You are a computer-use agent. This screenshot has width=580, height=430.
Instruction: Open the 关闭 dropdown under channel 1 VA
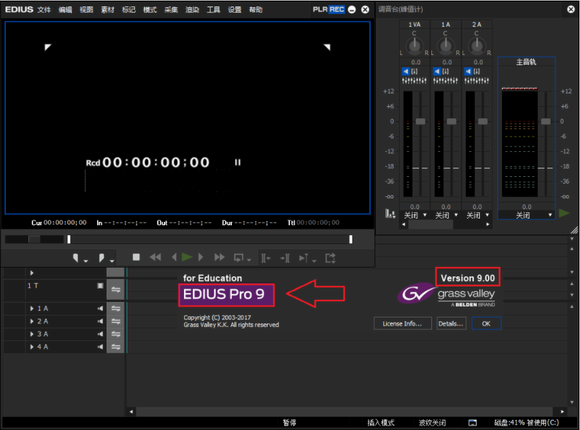coord(415,215)
